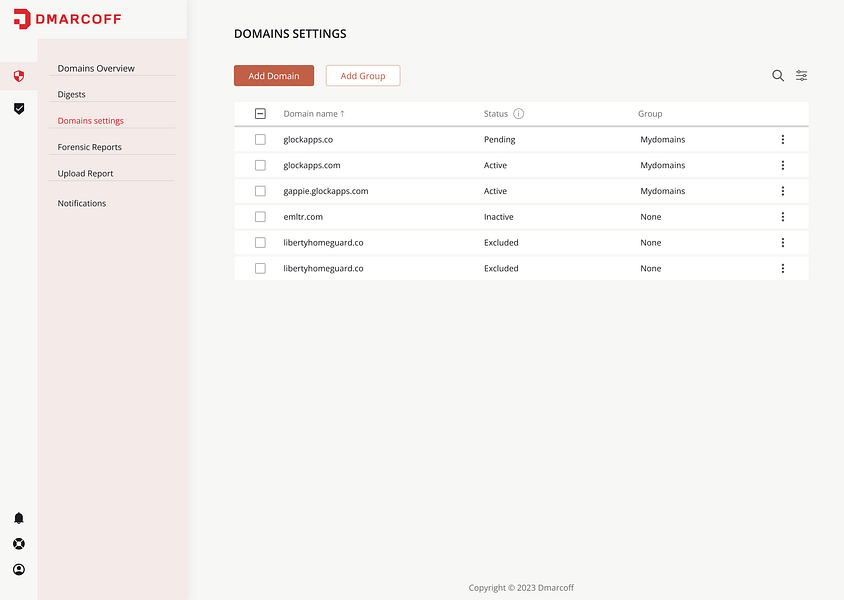Toggle the select-all header checkbox

click(x=260, y=114)
